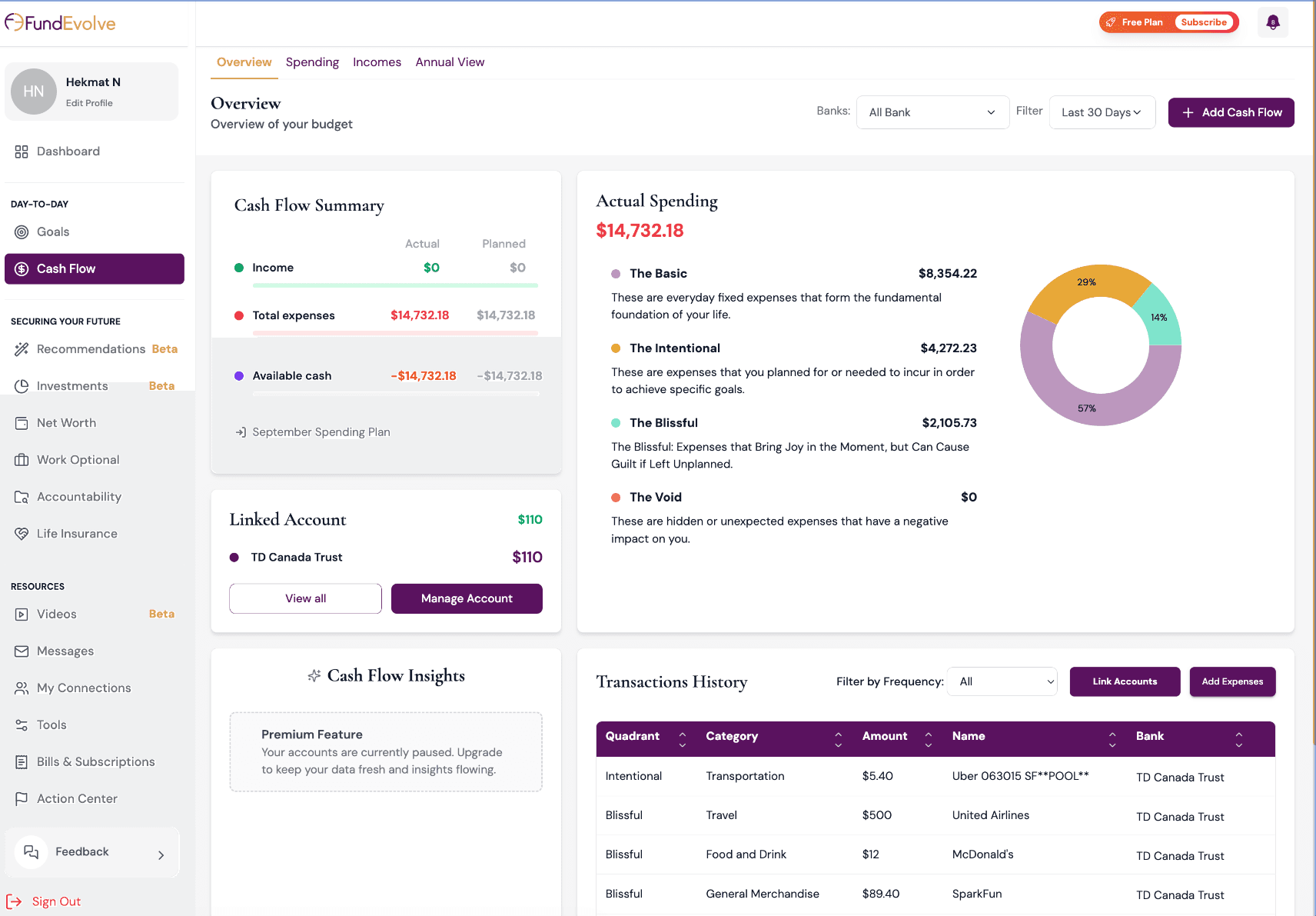Sort table by Quadrant column arrows
Viewport: 1316px width, 916px height.
(682, 740)
